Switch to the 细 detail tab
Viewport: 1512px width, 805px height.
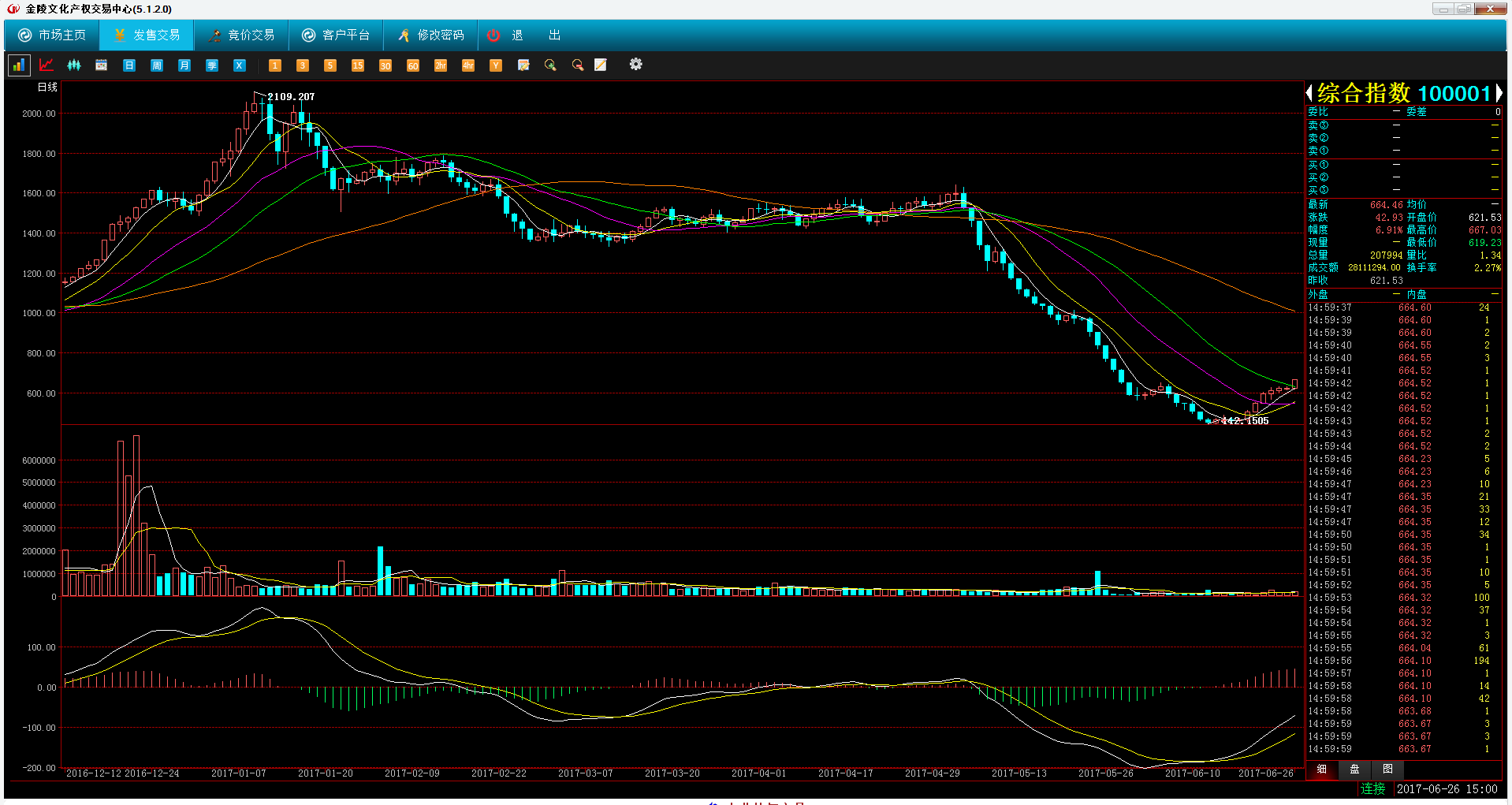pyautogui.click(x=1322, y=769)
